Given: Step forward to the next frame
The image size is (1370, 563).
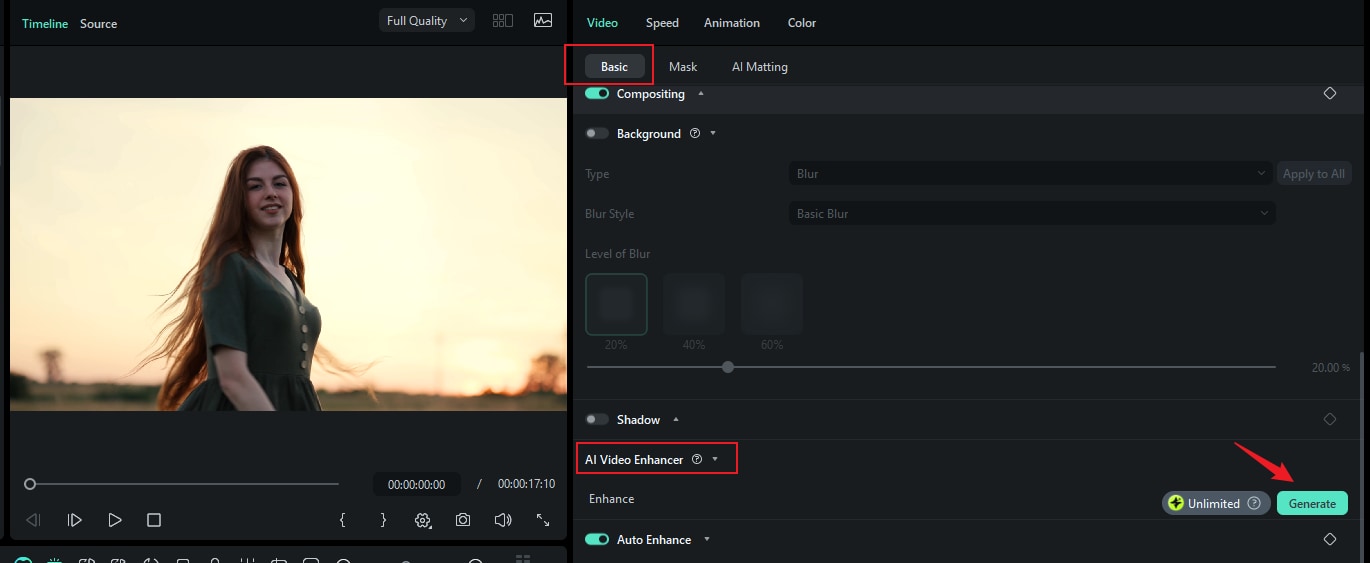Looking at the screenshot, I should [75, 520].
